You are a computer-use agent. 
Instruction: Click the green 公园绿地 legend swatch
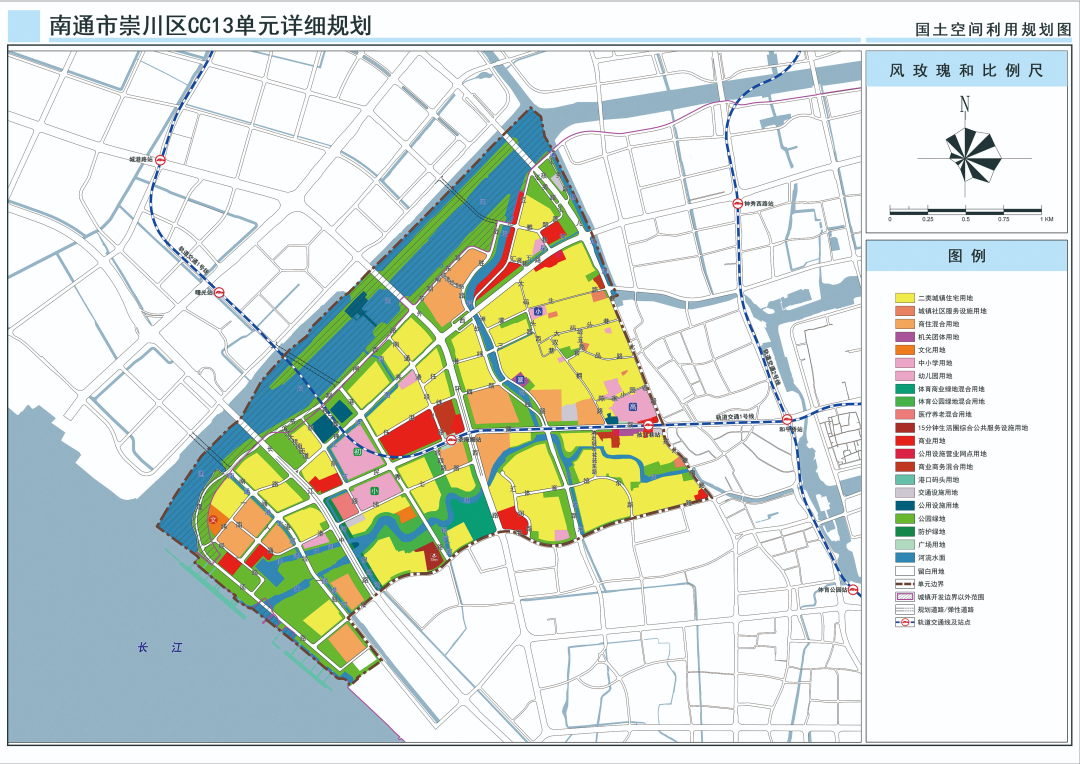(905, 518)
